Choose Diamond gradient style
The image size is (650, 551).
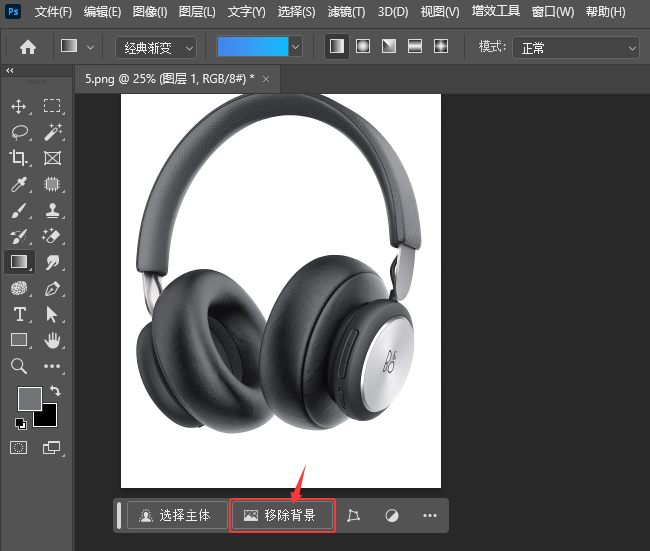(x=441, y=46)
